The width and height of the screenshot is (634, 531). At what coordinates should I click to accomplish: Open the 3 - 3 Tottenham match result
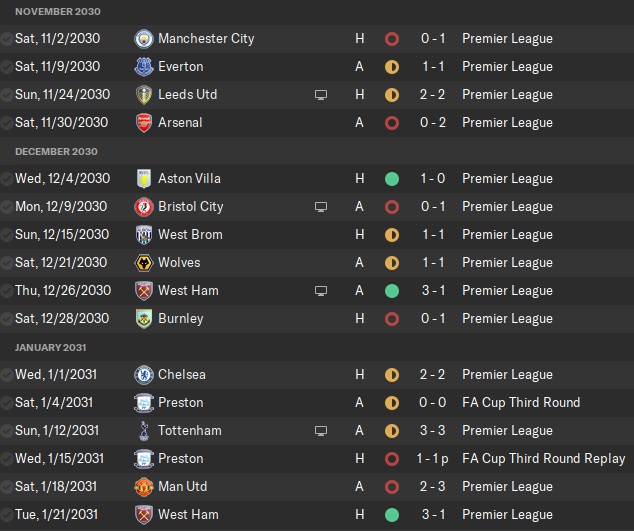pos(433,431)
